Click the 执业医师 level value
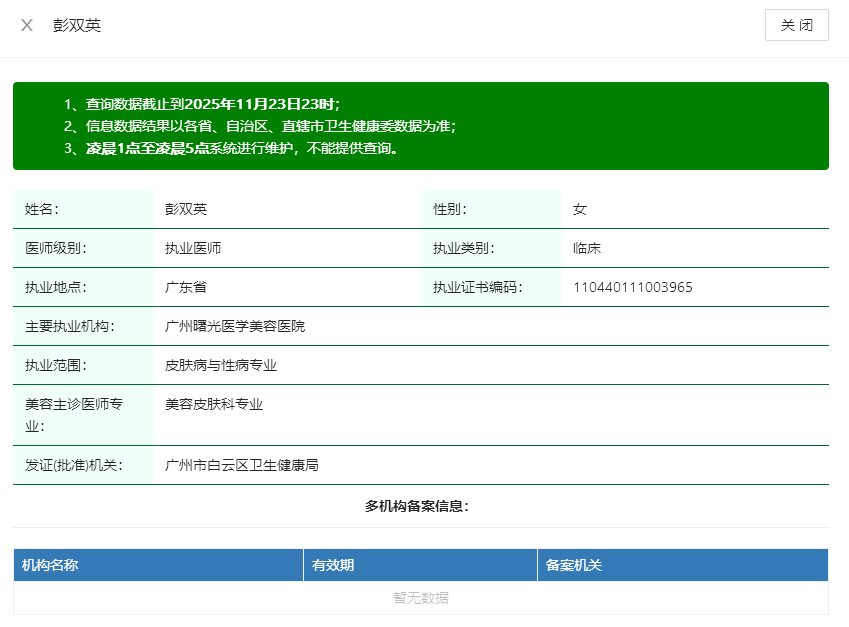Screen dimensions: 849x627 pyautogui.click(x=193, y=248)
